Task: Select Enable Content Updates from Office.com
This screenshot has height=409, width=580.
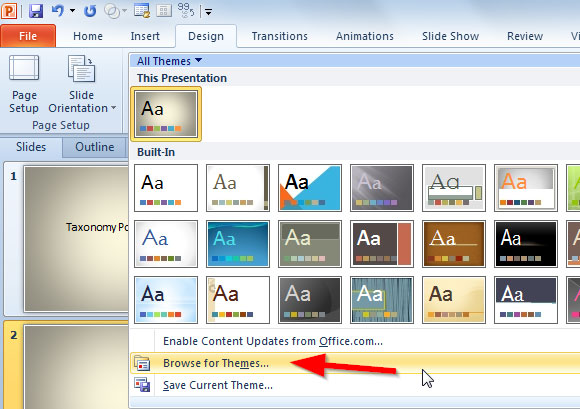Action: [x=273, y=341]
